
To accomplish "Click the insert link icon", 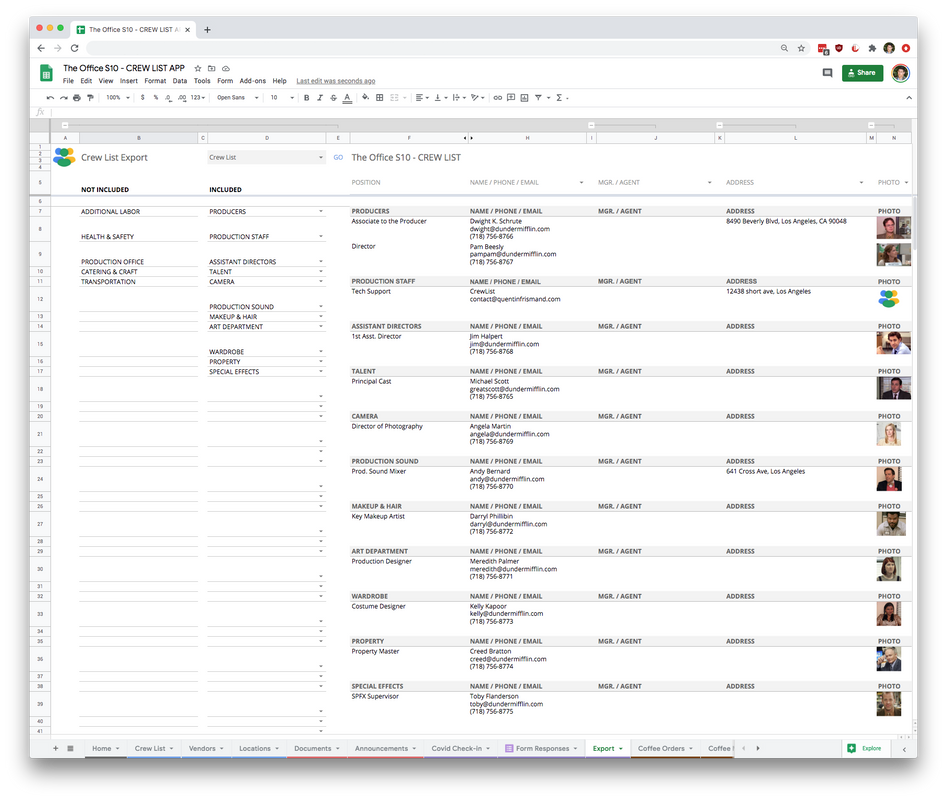I will 498,98.
